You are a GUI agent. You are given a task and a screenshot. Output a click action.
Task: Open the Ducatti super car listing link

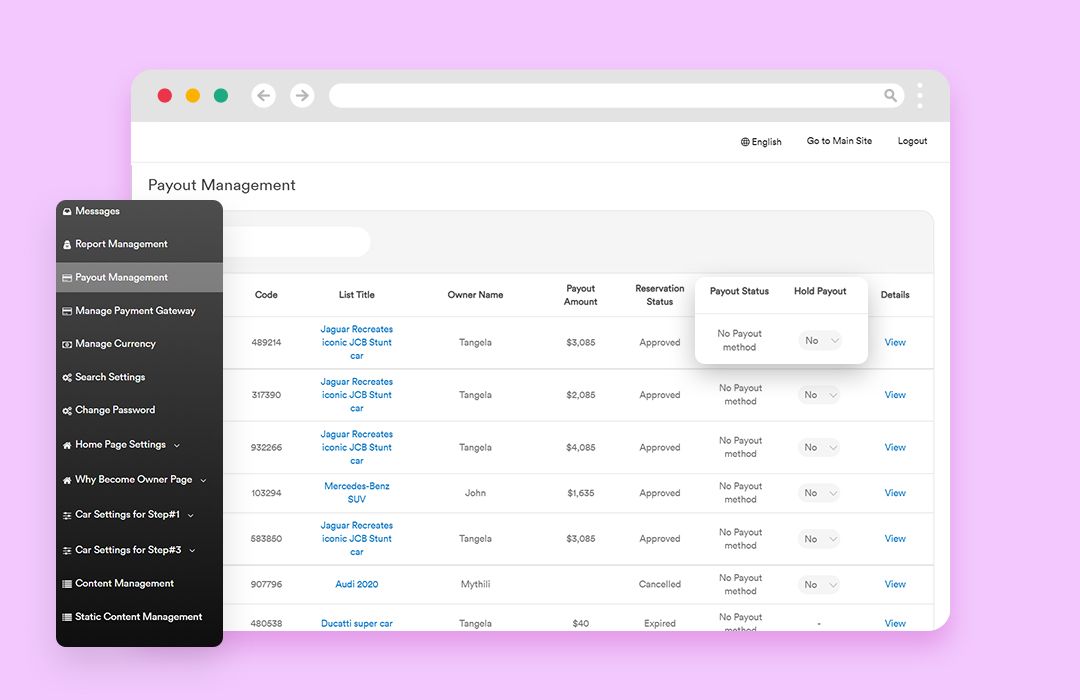click(x=357, y=624)
